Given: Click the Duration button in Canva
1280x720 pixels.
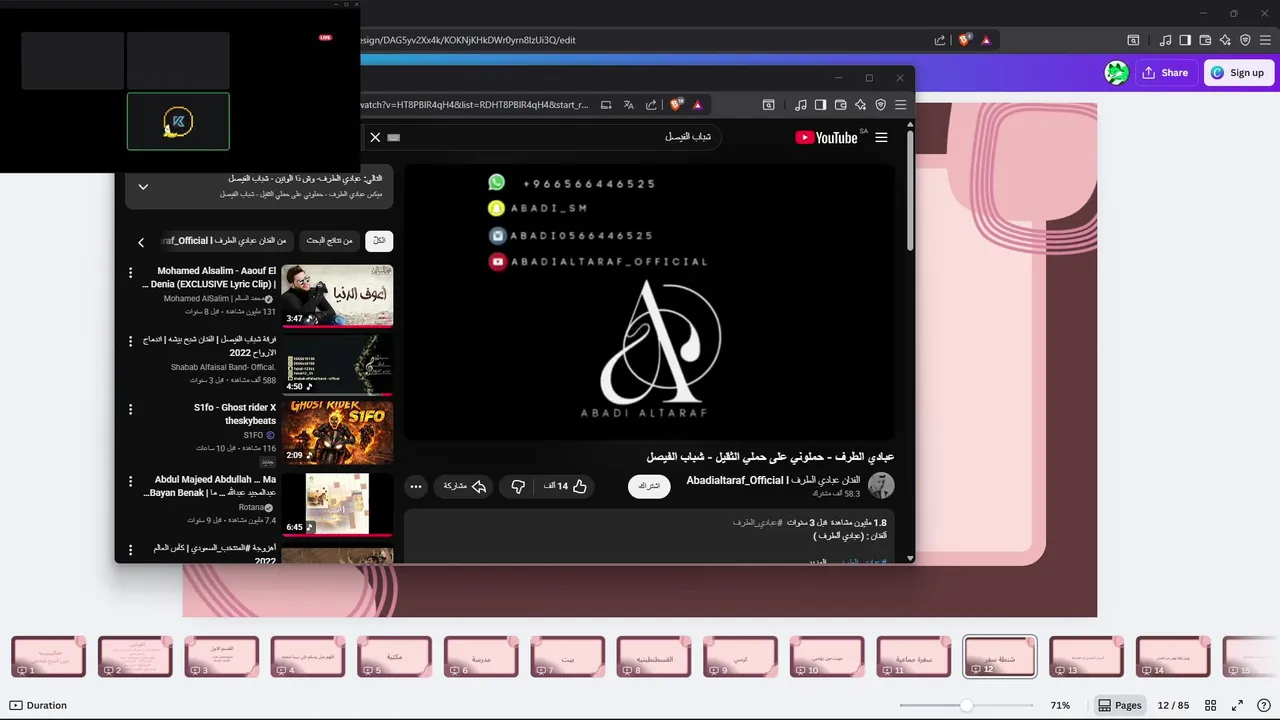Looking at the screenshot, I should point(38,705).
